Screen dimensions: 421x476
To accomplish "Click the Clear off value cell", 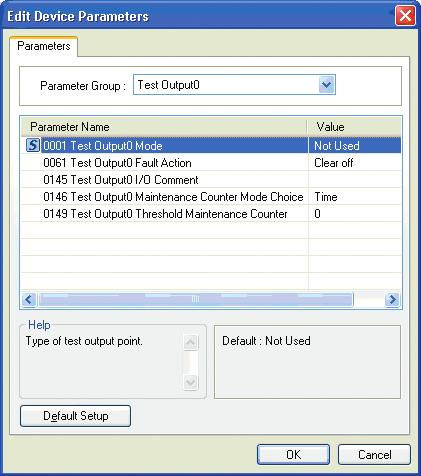I will point(355,163).
